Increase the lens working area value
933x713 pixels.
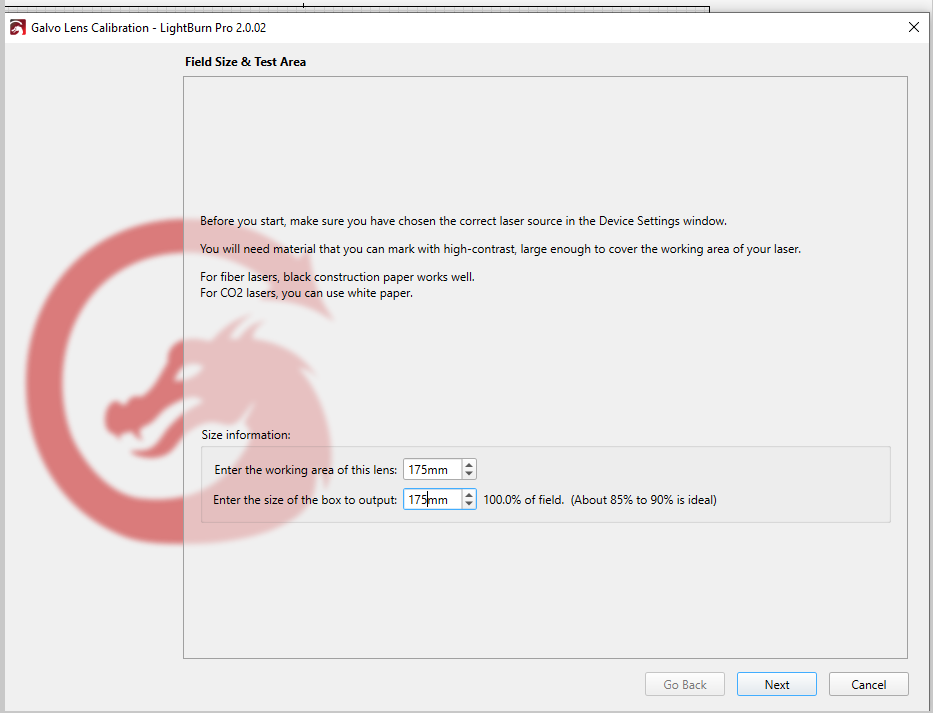coord(469,464)
